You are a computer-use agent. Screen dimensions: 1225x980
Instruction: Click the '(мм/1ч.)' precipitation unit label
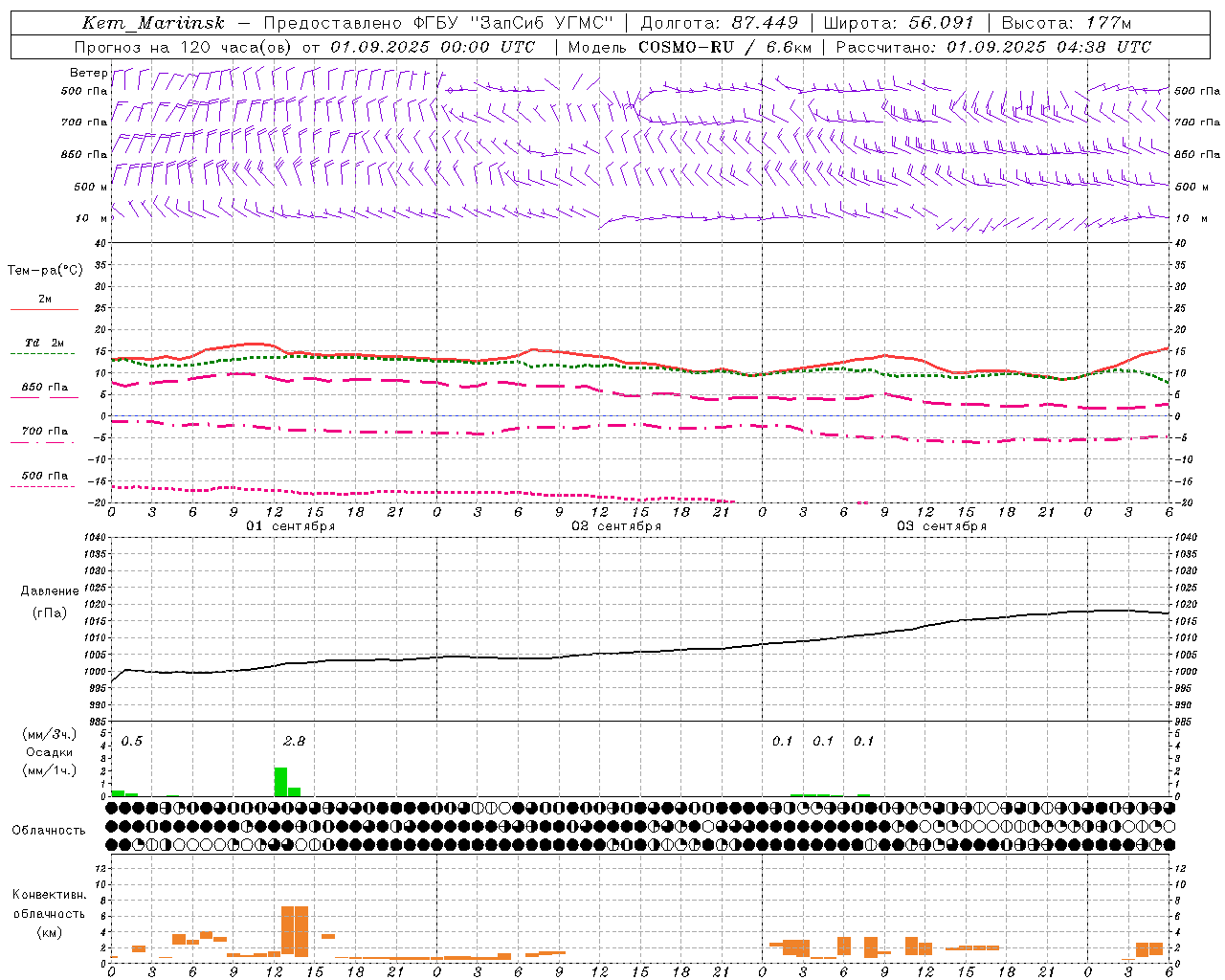(49, 770)
